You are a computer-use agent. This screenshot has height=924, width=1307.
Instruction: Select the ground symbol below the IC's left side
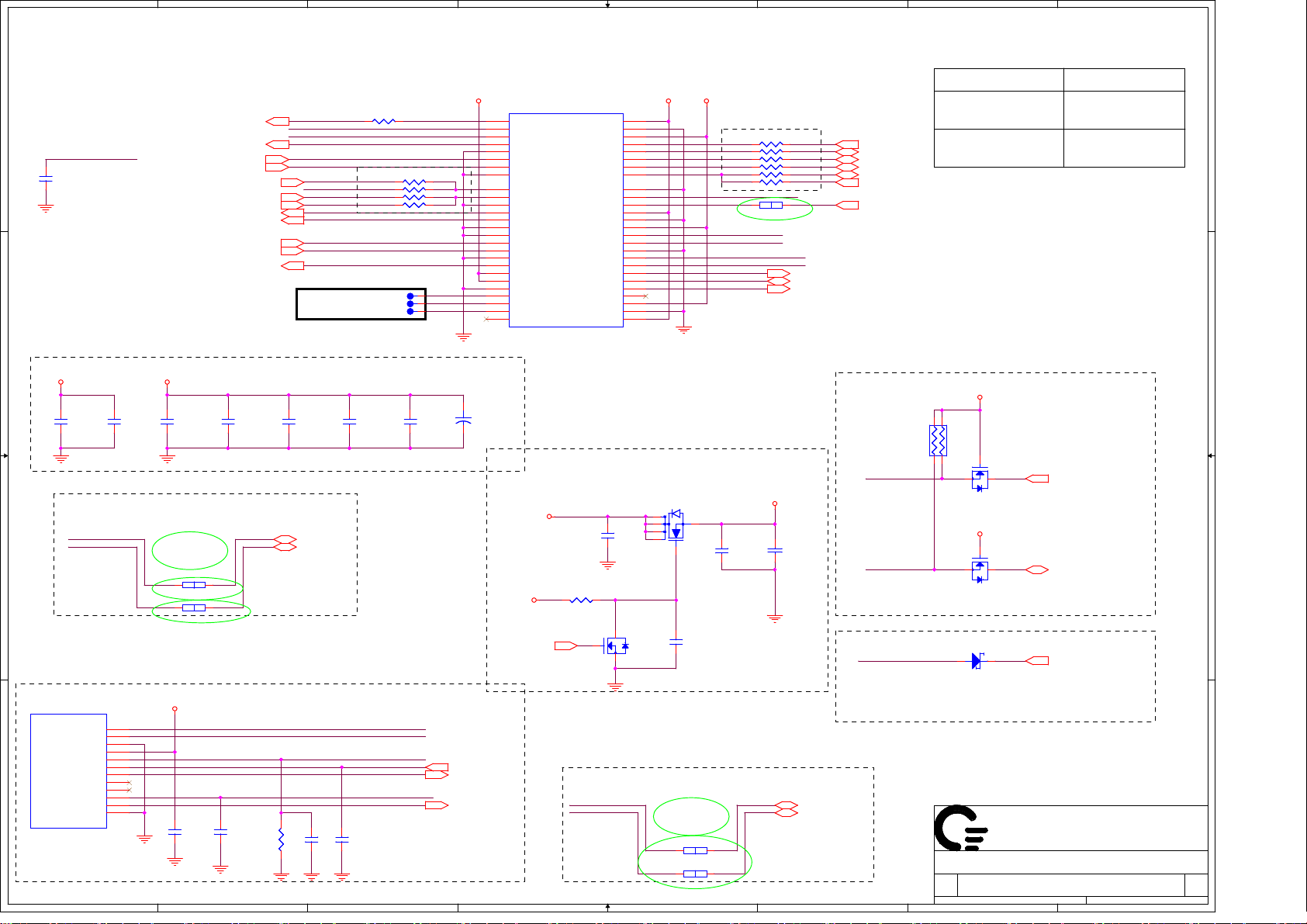click(463, 337)
